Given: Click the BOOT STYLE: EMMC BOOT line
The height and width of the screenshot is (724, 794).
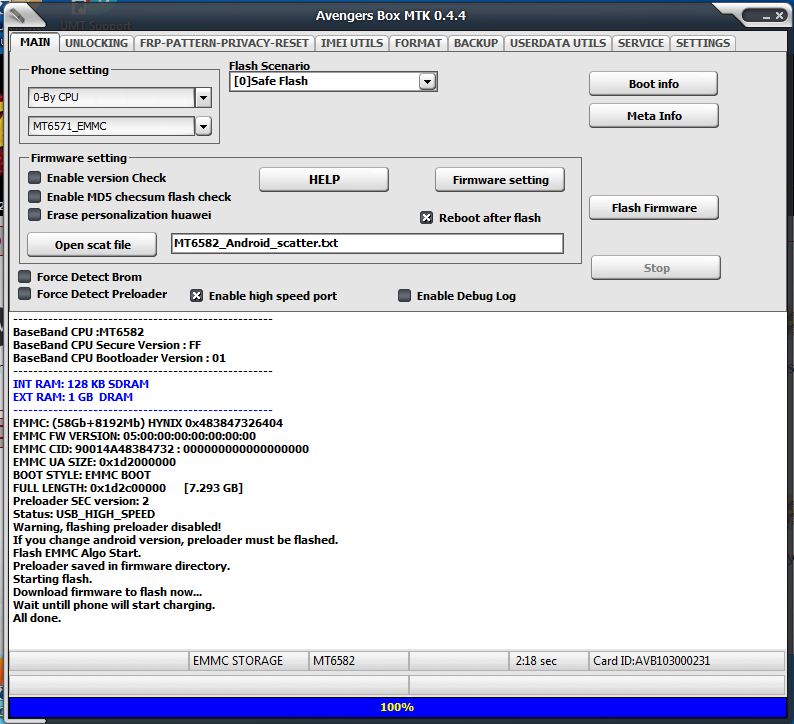Looking at the screenshot, I should click(82, 475).
